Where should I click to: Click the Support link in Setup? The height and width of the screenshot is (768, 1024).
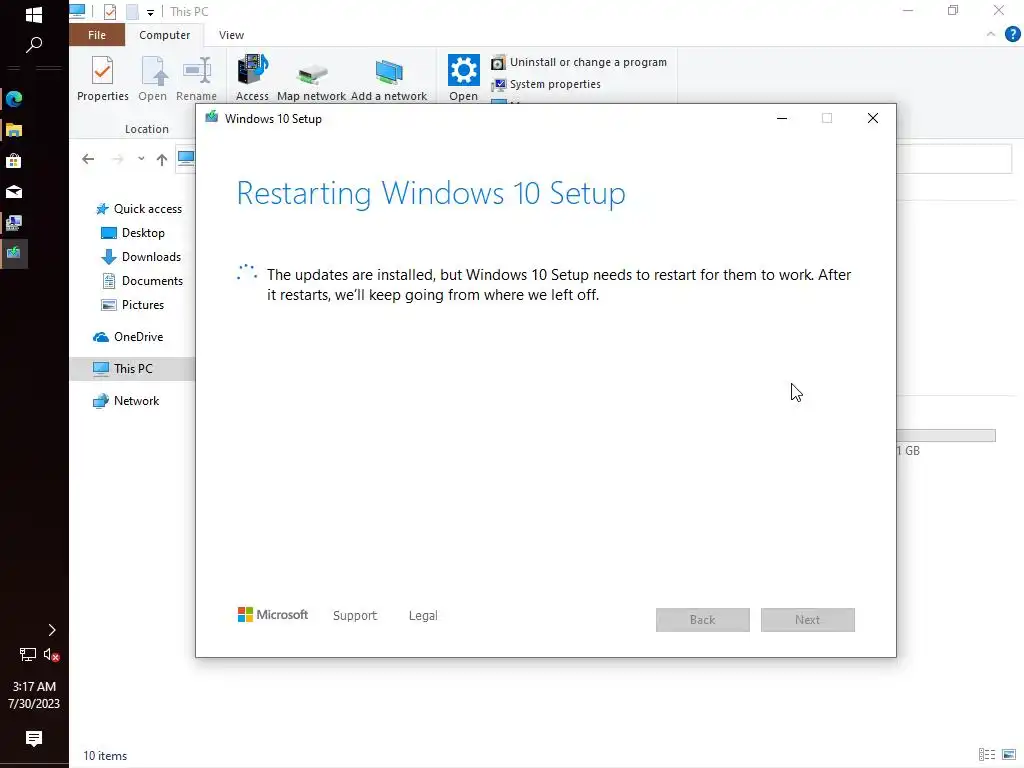coord(355,616)
